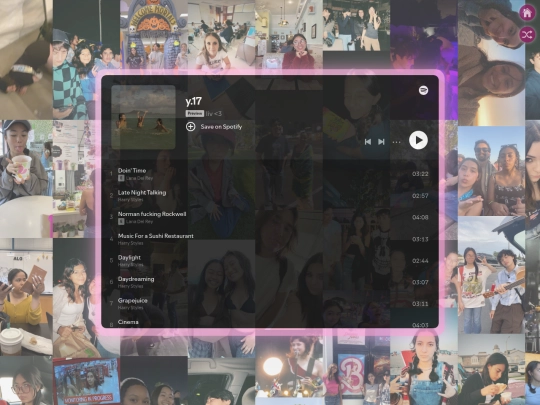
Task: Open Lana Del Rey under Doin' Time
Action: pyautogui.click(x=139, y=178)
